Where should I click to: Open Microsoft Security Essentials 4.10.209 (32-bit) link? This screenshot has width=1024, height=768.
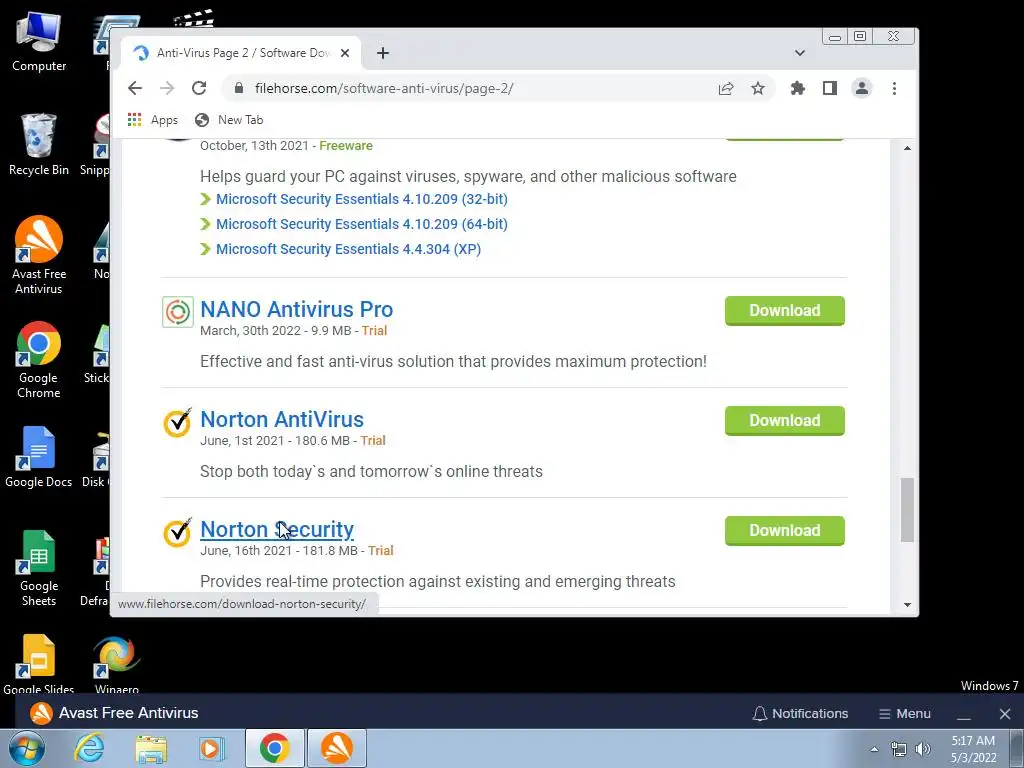click(361, 199)
